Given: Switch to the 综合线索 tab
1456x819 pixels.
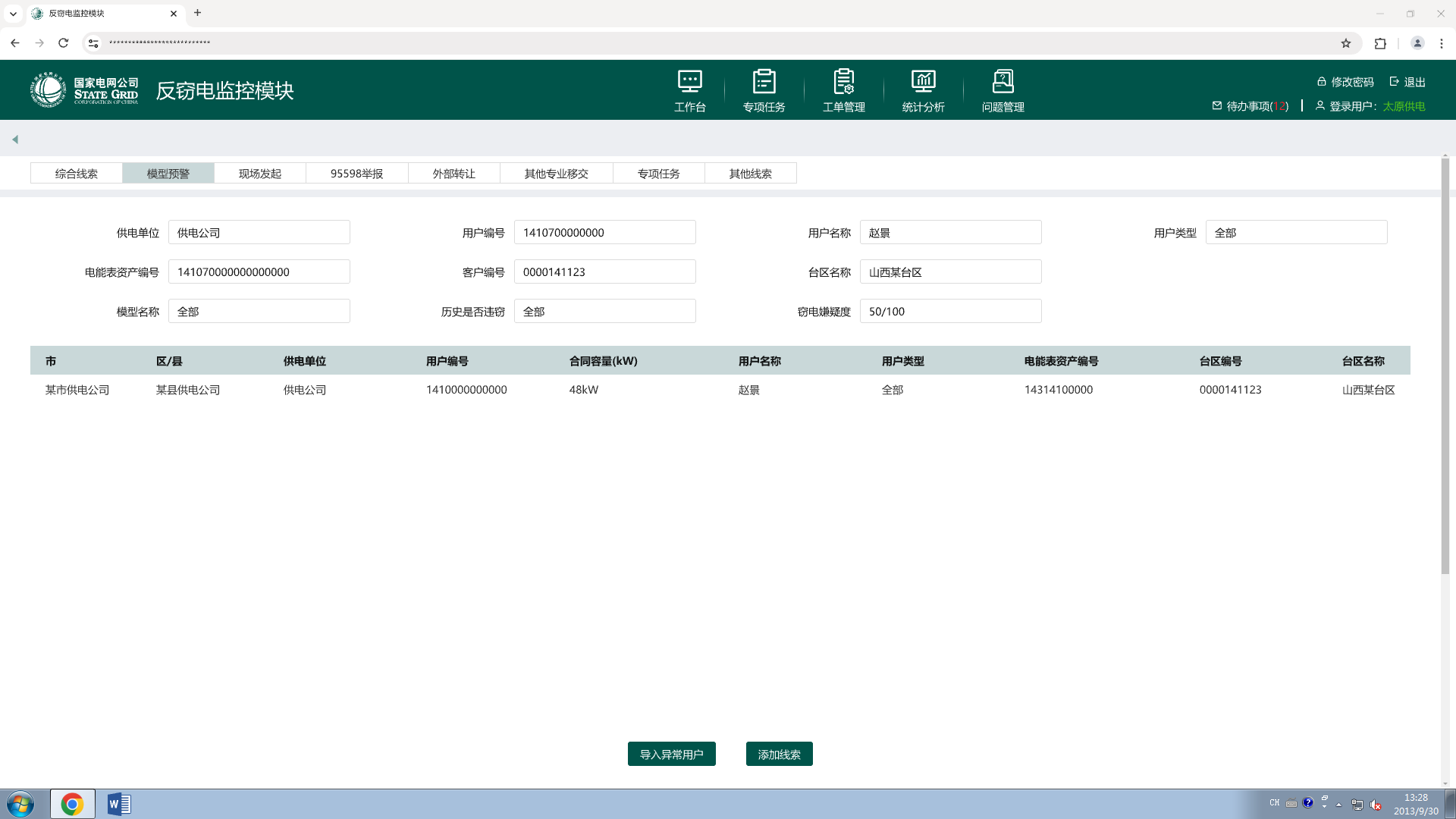Looking at the screenshot, I should tap(76, 174).
